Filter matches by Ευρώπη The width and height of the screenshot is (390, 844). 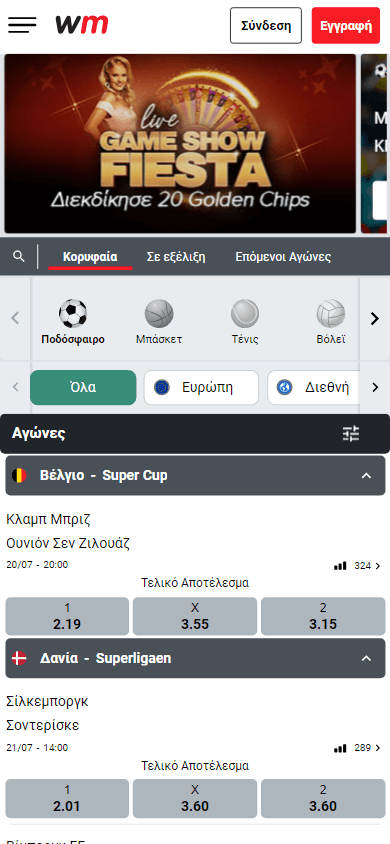click(201, 388)
